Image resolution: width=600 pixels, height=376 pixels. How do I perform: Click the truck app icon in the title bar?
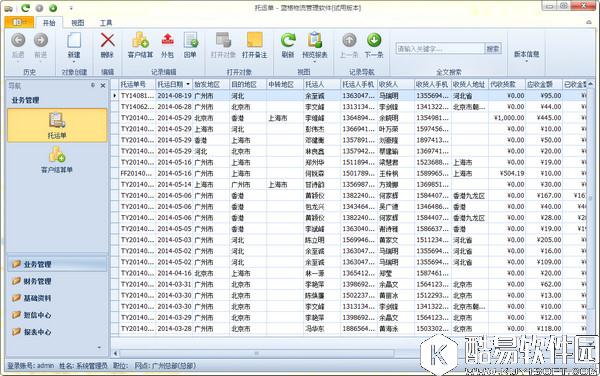8,8
